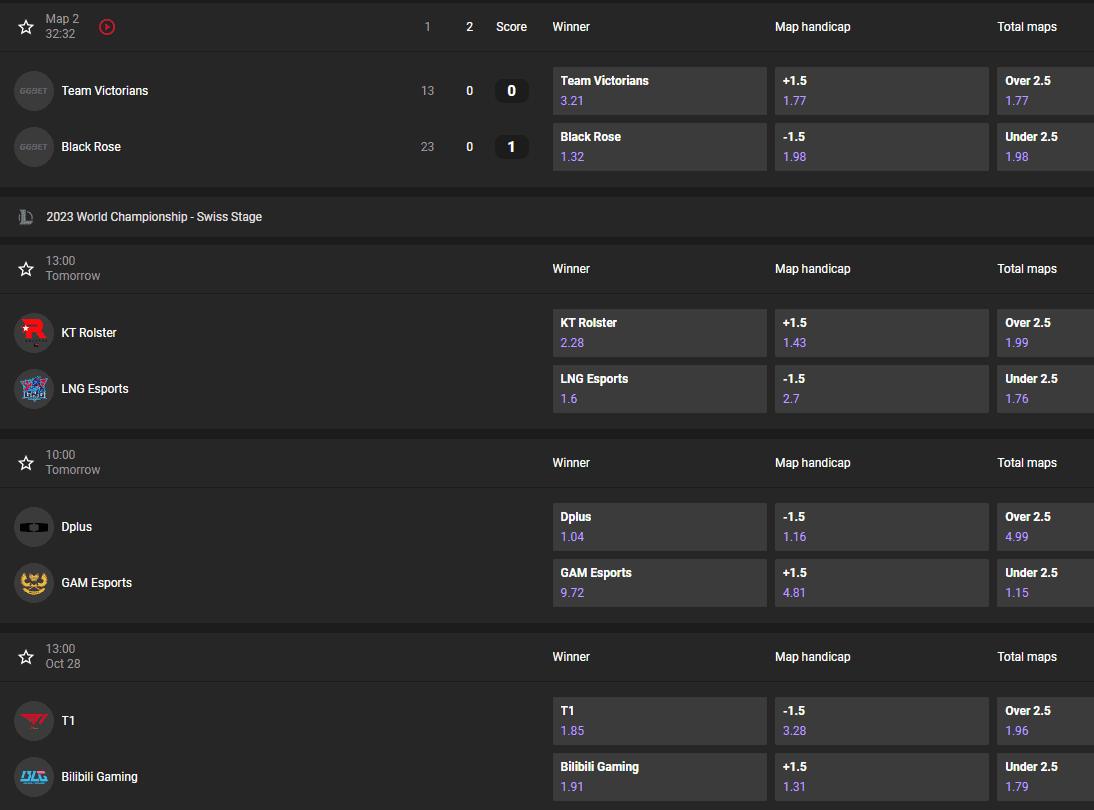Open live stream for Map 2 match
The height and width of the screenshot is (810, 1094).
pyautogui.click(x=107, y=27)
